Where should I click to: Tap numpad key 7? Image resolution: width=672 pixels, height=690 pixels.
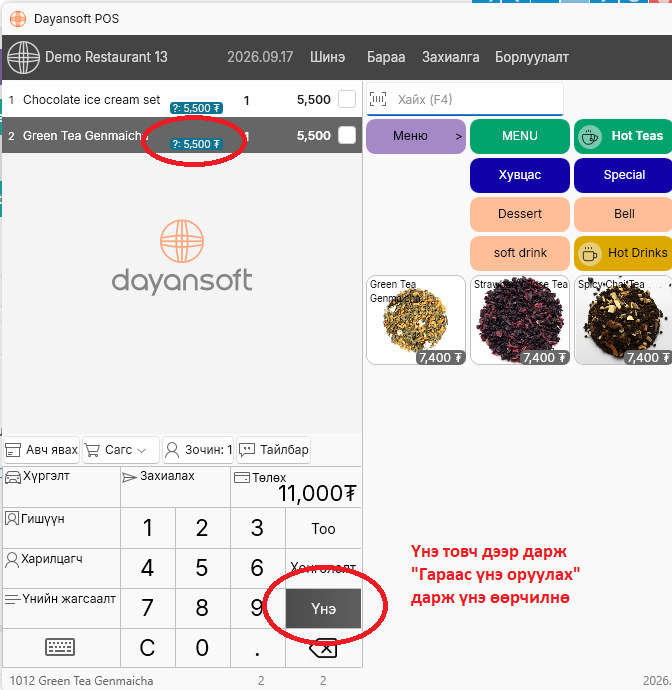click(x=148, y=608)
